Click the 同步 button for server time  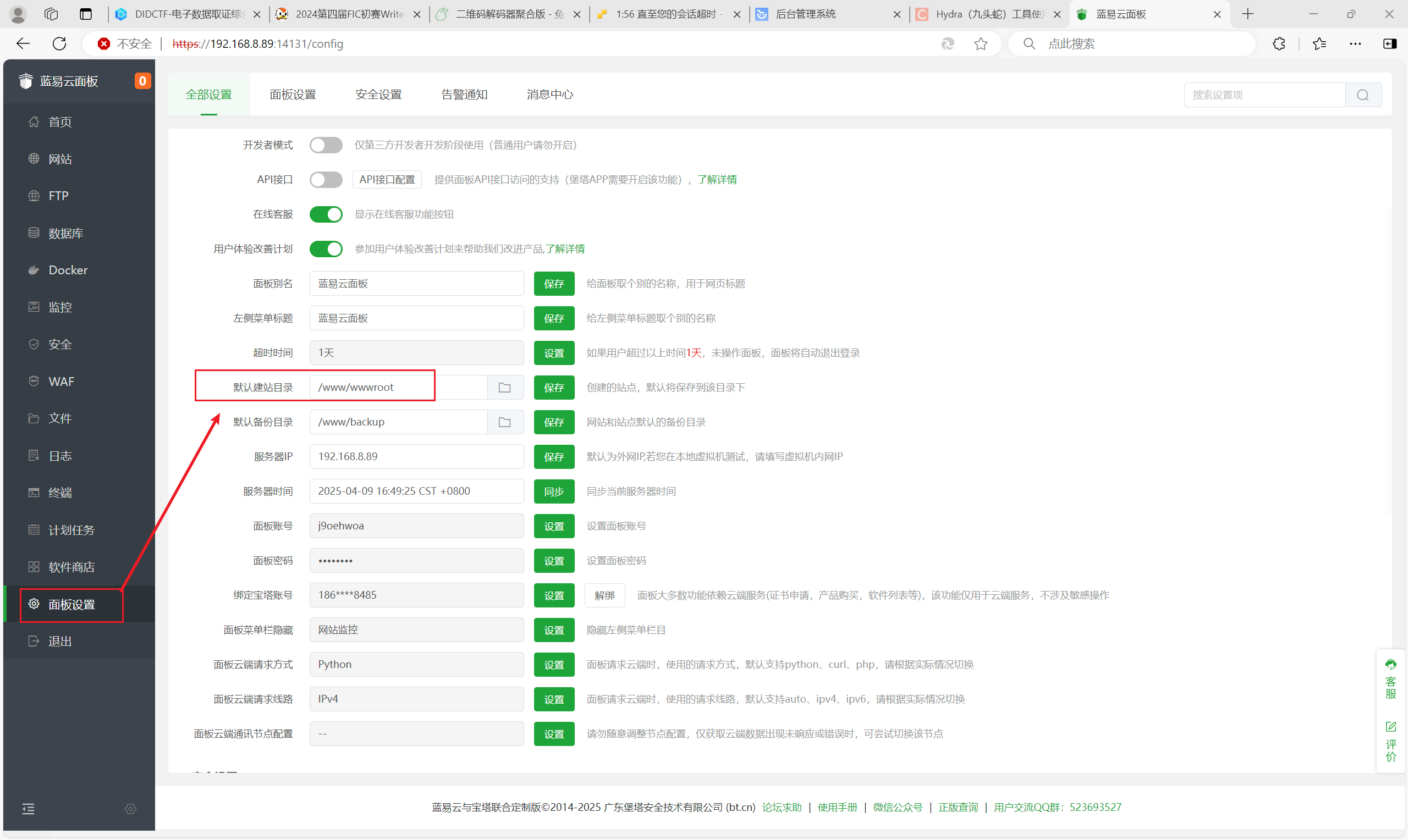coord(554,492)
